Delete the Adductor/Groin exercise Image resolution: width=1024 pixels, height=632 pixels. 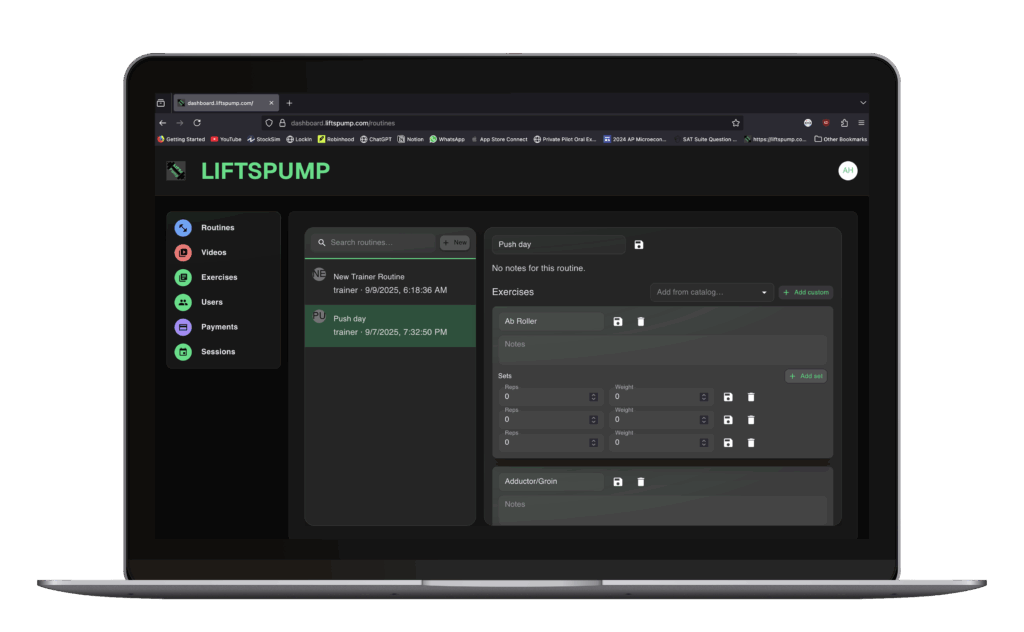tap(641, 482)
